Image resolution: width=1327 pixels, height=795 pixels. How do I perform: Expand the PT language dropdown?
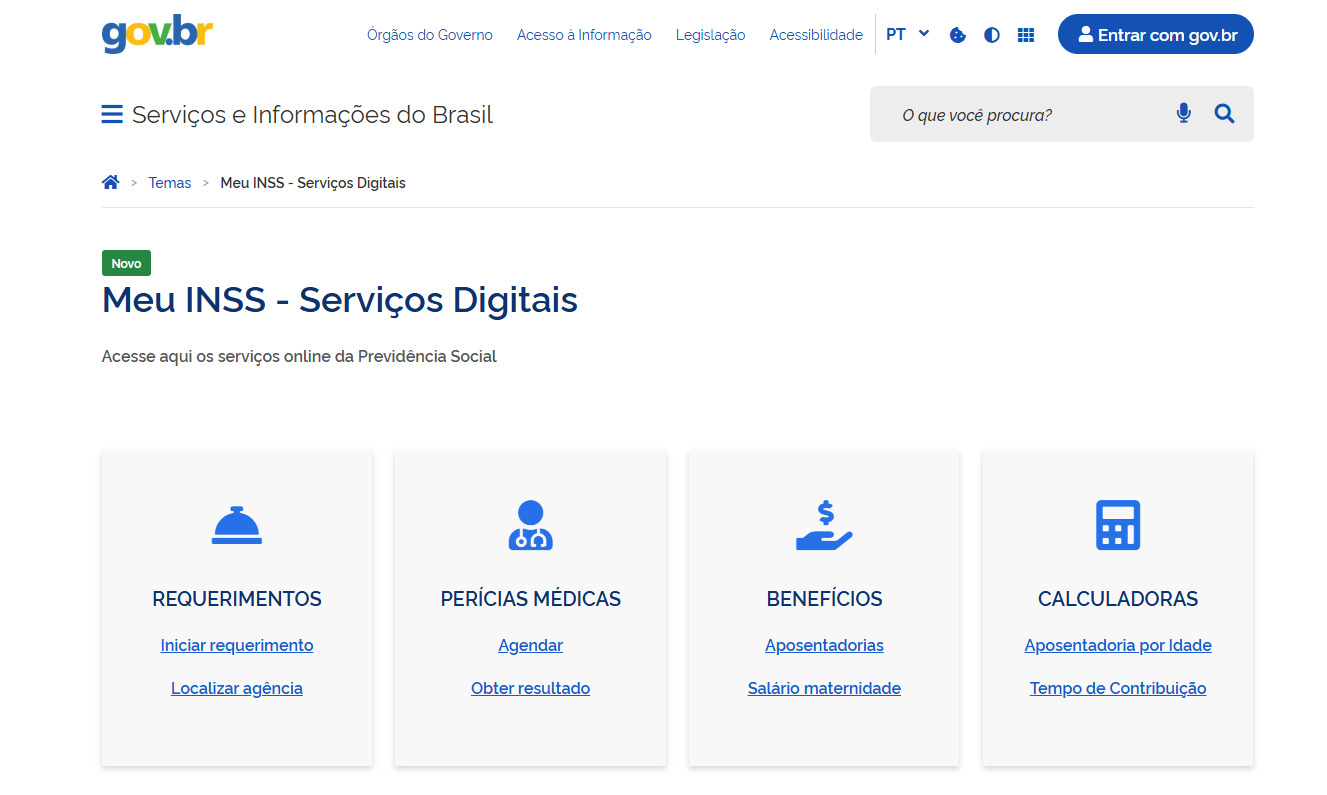point(907,34)
